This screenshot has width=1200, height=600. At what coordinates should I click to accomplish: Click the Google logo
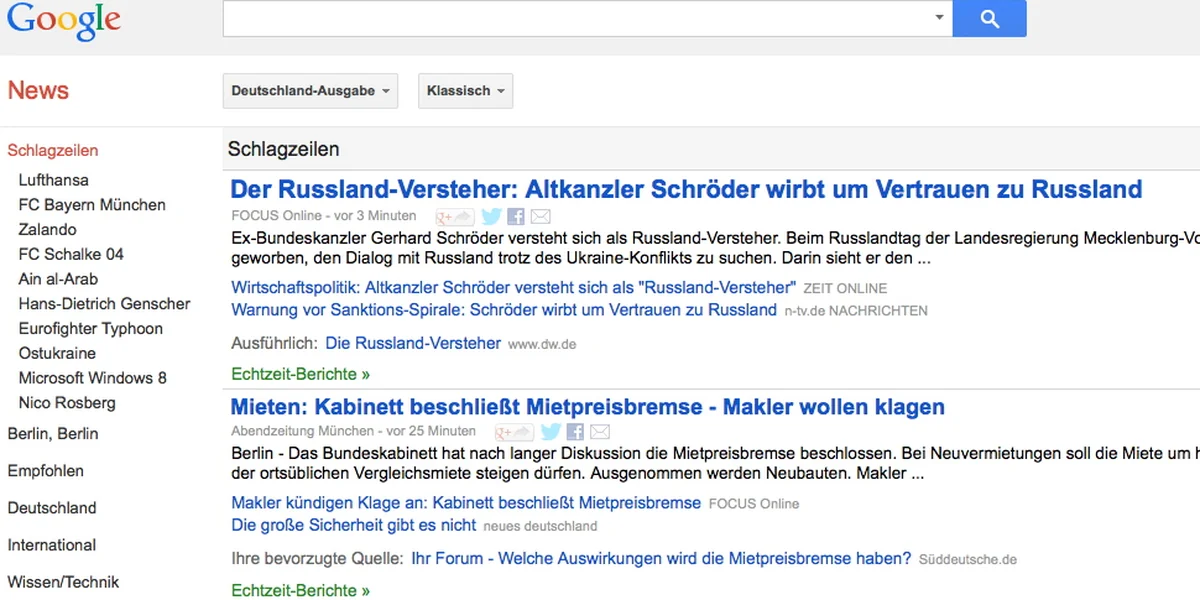pos(64,20)
